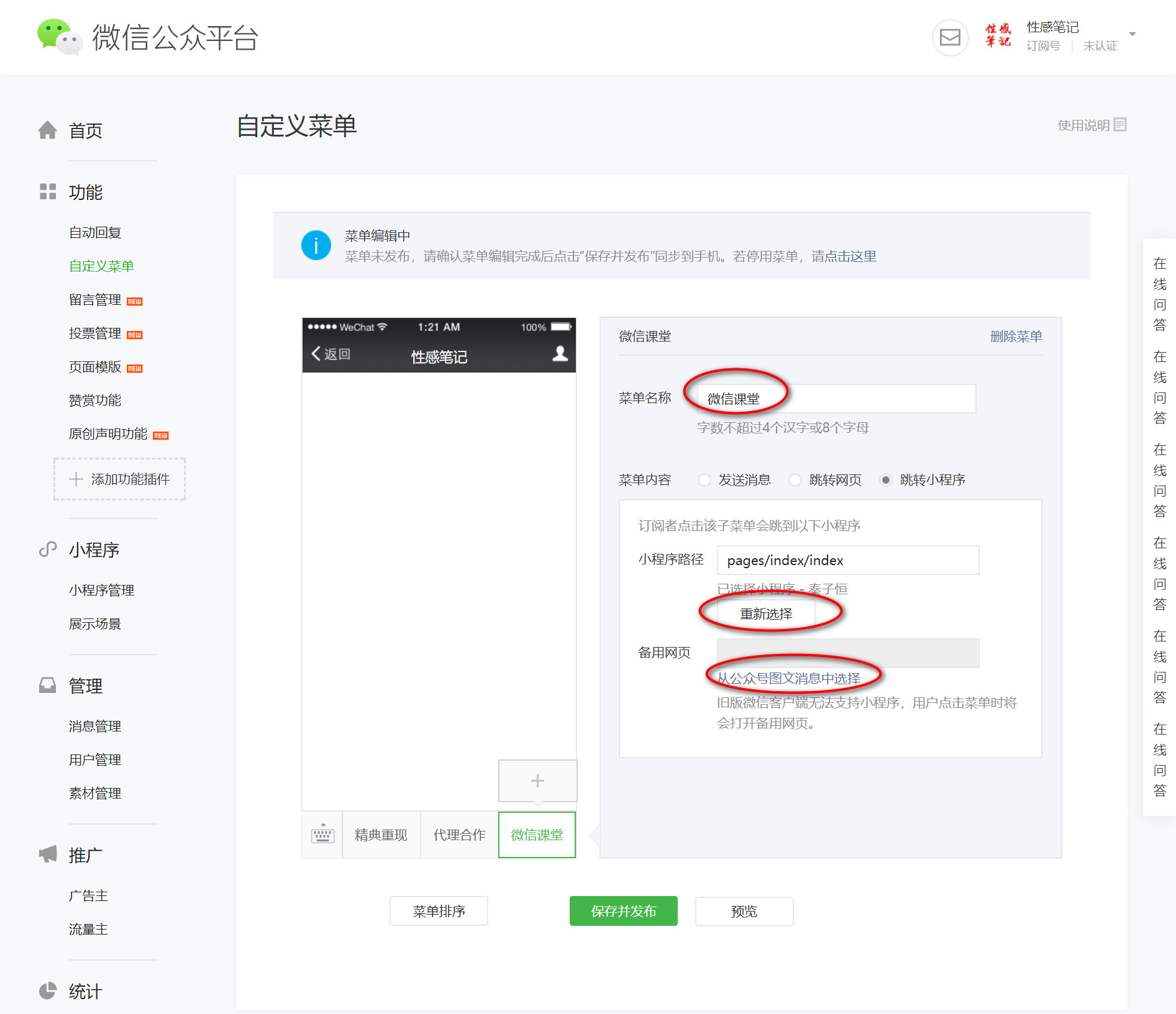The image size is (1176, 1014).
Task: Add a submenu with the plus box
Action: click(x=537, y=781)
